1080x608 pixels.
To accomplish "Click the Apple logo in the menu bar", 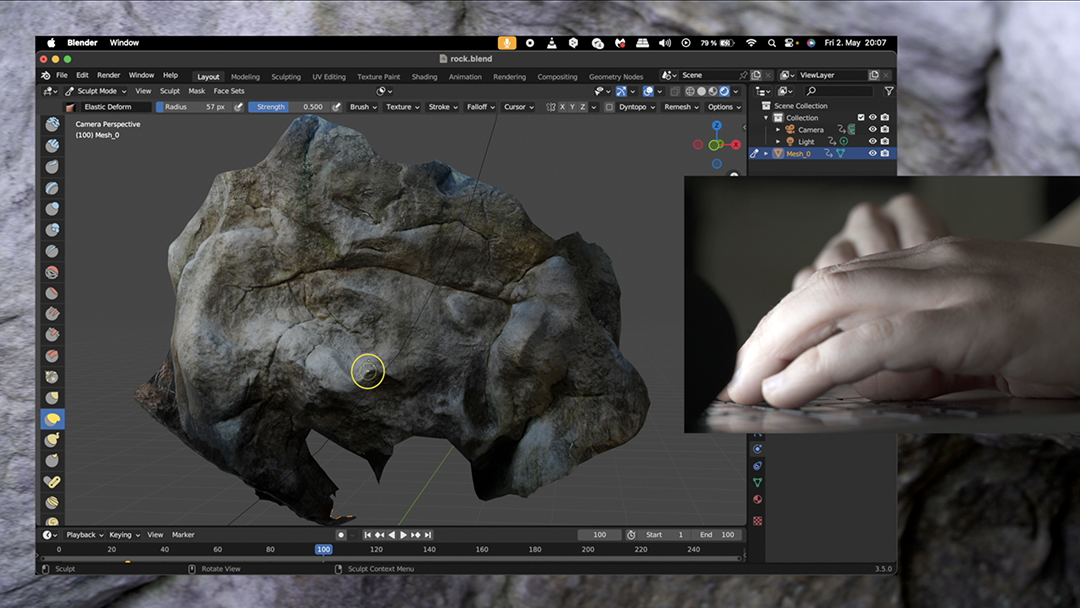I will pyautogui.click(x=51, y=43).
